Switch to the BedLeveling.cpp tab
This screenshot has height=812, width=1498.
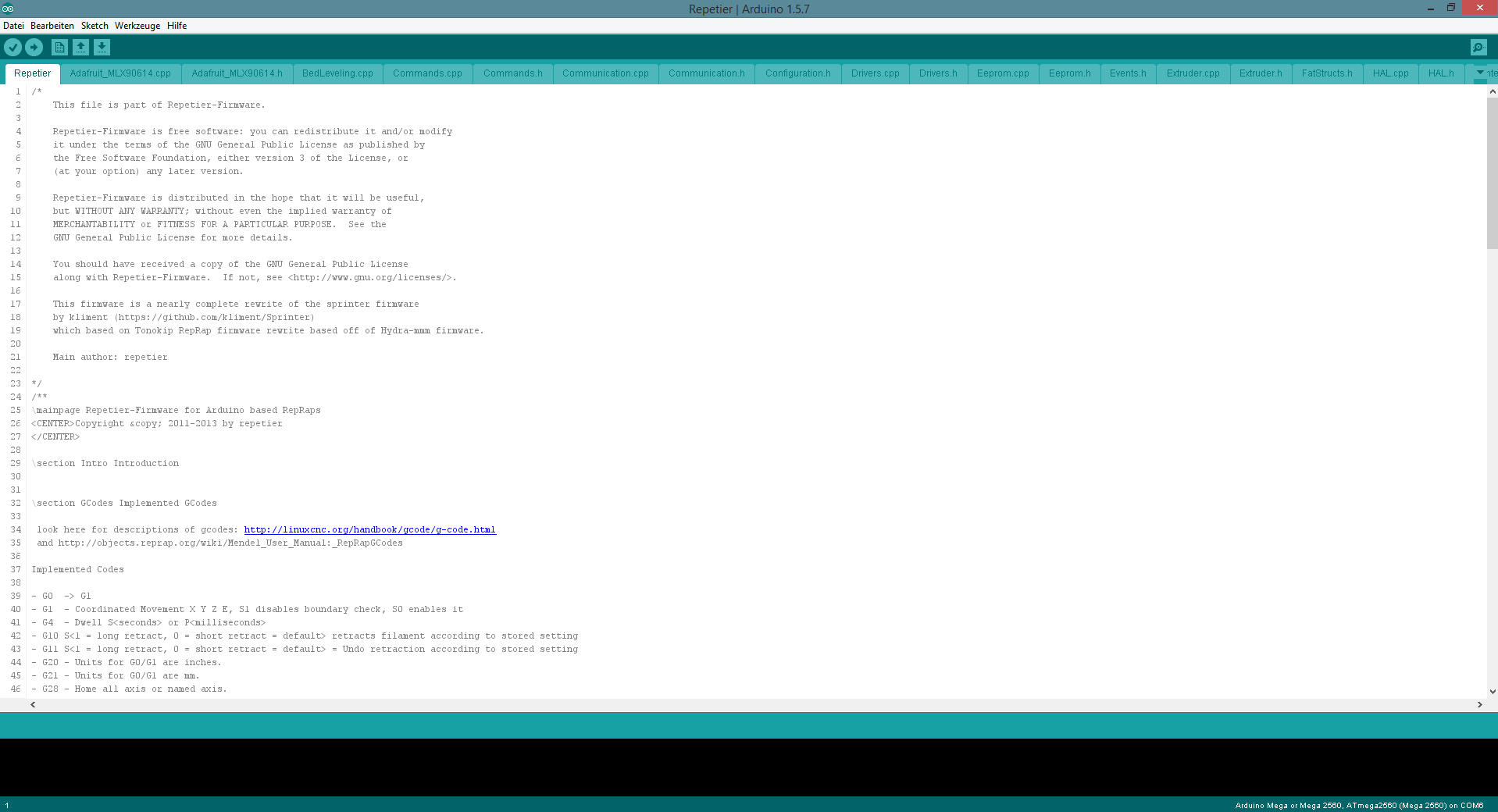tap(337, 73)
